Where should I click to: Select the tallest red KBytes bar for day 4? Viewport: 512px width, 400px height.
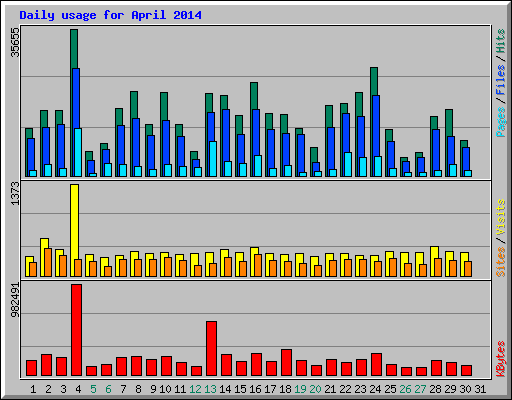(x=76, y=330)
